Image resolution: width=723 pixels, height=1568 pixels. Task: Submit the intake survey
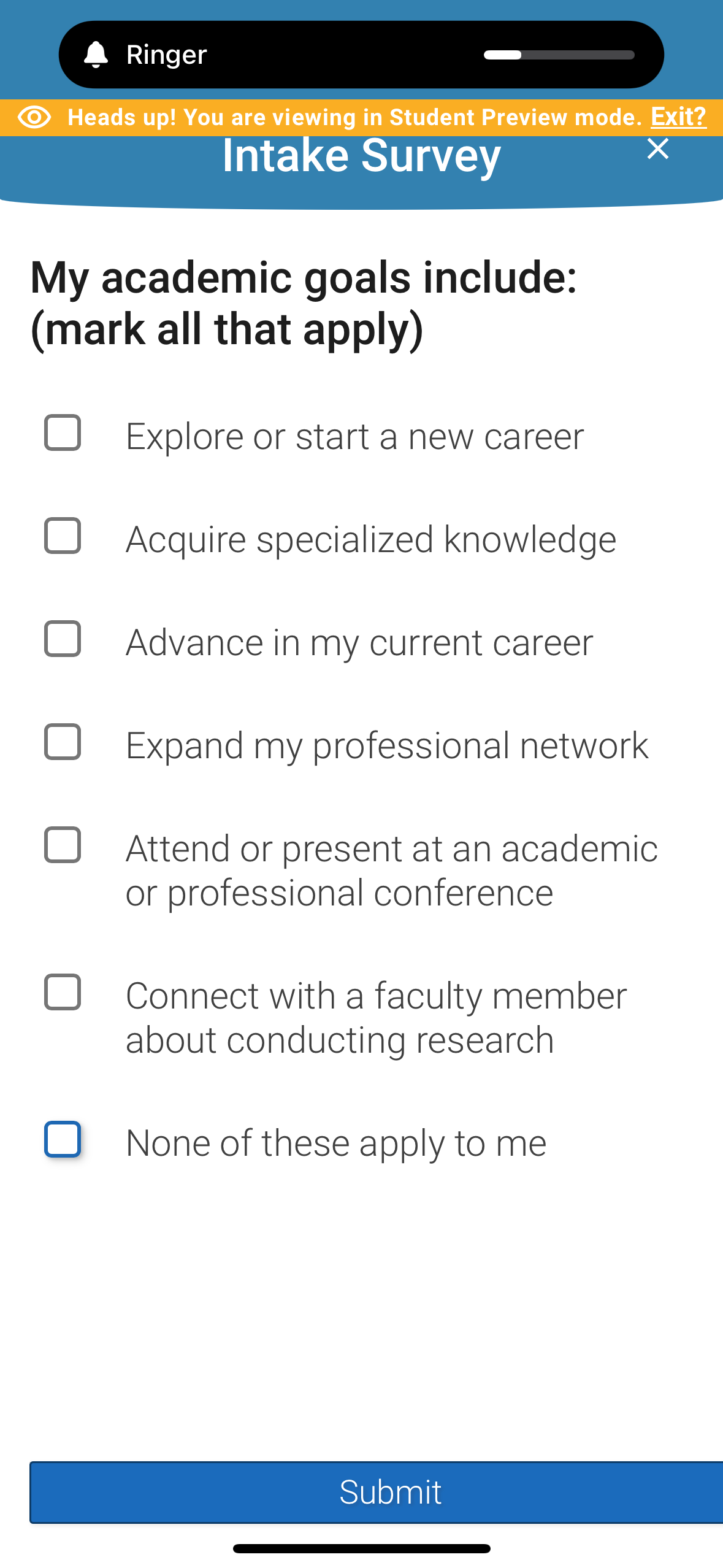(390, 1492)
